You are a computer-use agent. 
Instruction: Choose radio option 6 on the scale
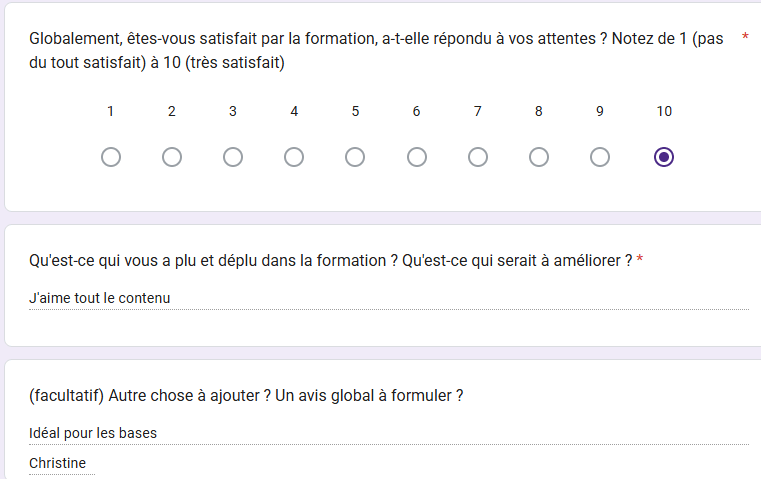click(417, 157)
